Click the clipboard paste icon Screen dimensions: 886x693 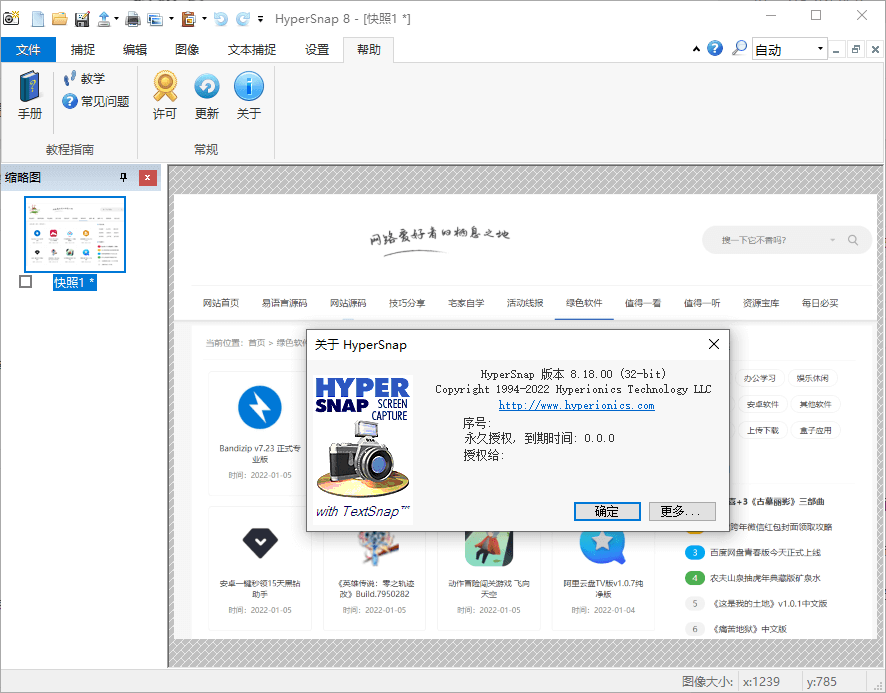coord(188,19)
